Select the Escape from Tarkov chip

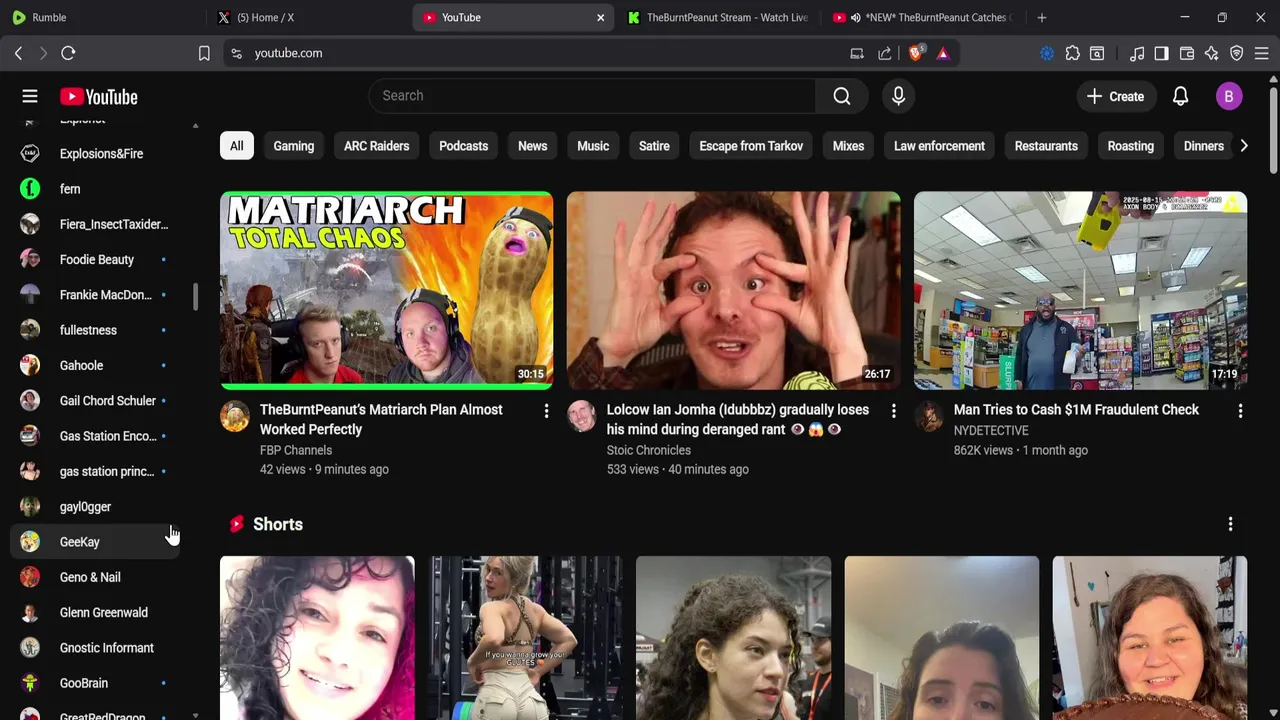click(x=751, y=146)
